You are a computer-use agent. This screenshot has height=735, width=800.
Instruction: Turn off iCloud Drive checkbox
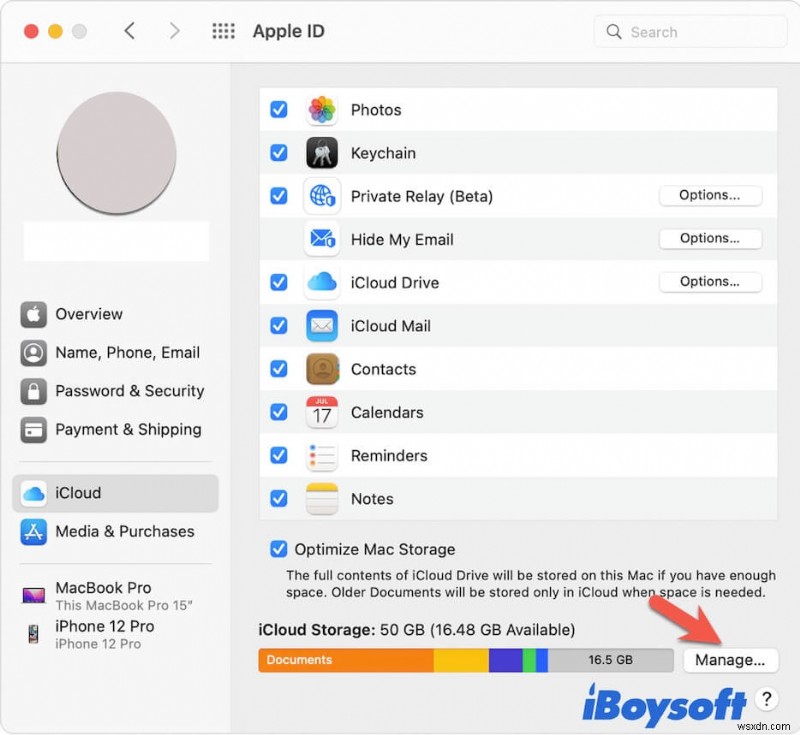click(279, 282)
